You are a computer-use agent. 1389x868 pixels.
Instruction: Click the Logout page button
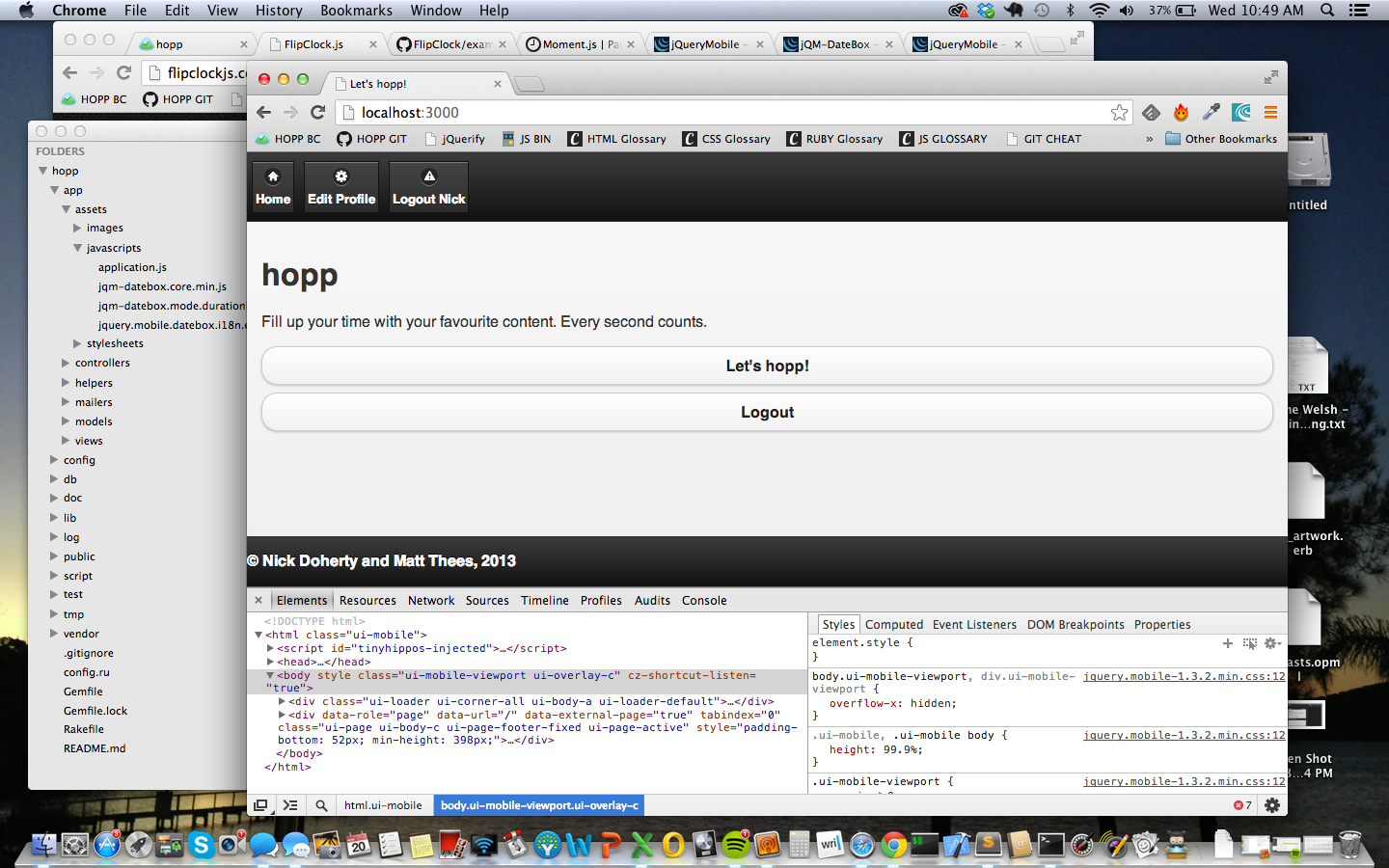pyautogui.click(x=767, y=412)
